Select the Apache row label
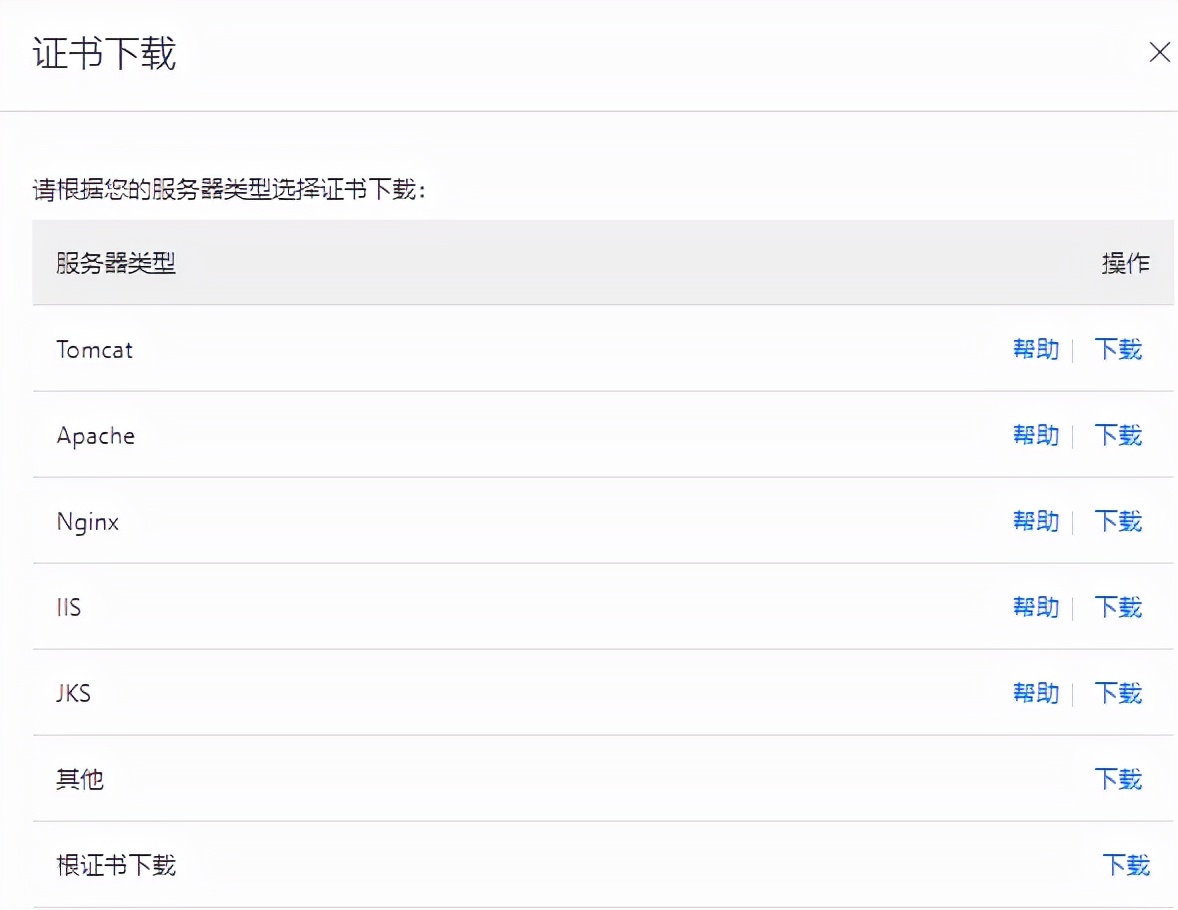This screenshot has width=1178, height=910. 96,436
